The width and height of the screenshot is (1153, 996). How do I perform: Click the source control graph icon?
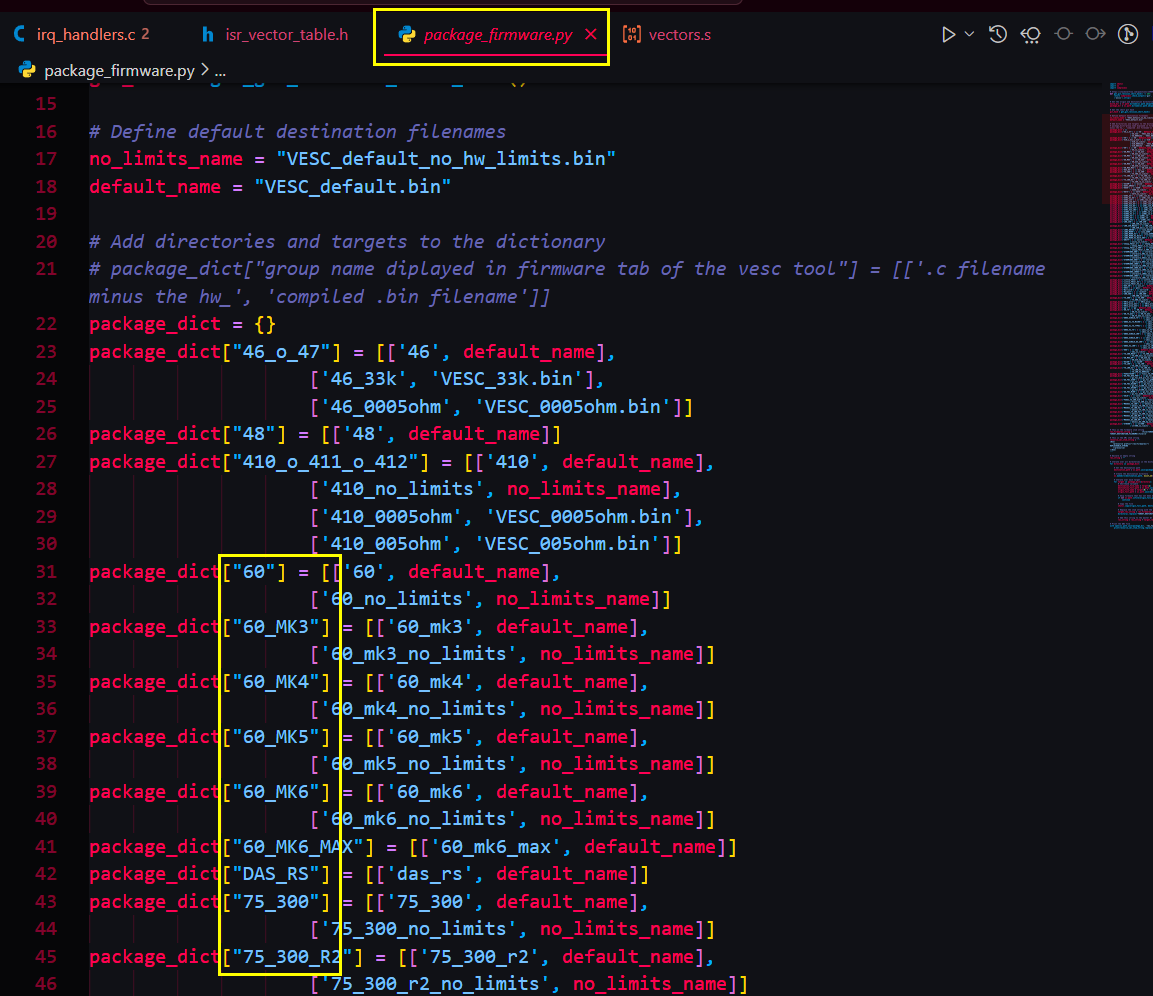coord(1128,35)
